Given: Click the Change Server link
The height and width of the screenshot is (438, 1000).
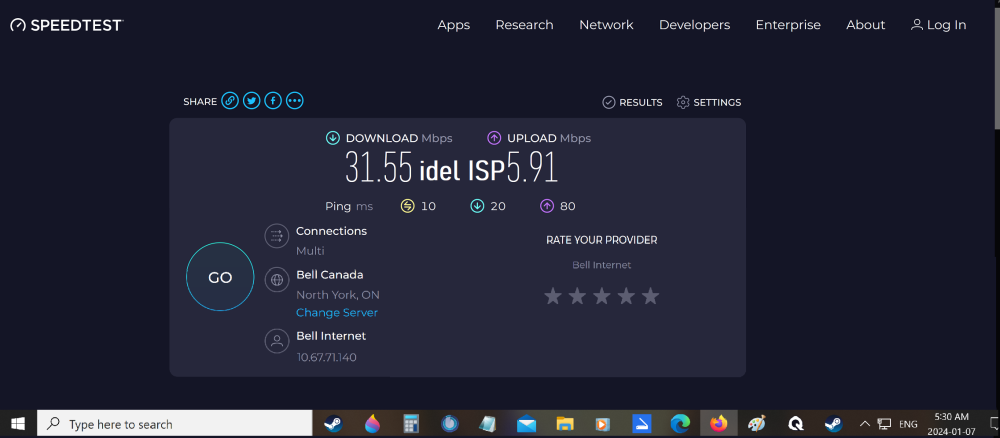Looking at the screenshot, I should [x=337, y=313].
